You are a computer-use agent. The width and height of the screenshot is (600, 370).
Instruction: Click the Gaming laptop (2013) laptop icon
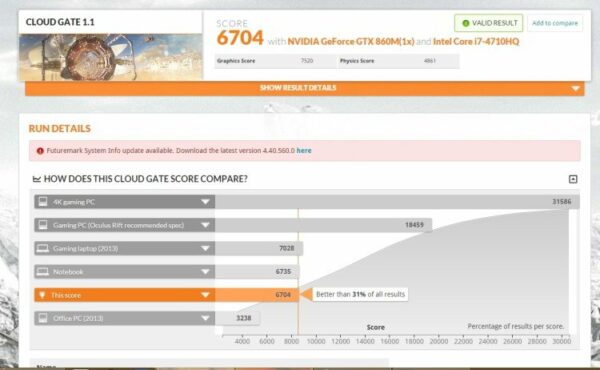coord(42,248)
